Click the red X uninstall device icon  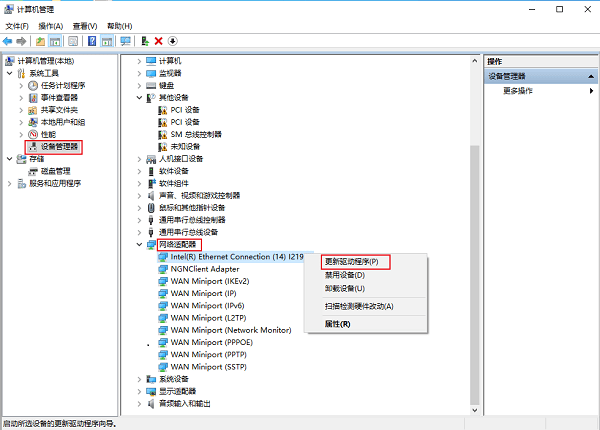158,41
